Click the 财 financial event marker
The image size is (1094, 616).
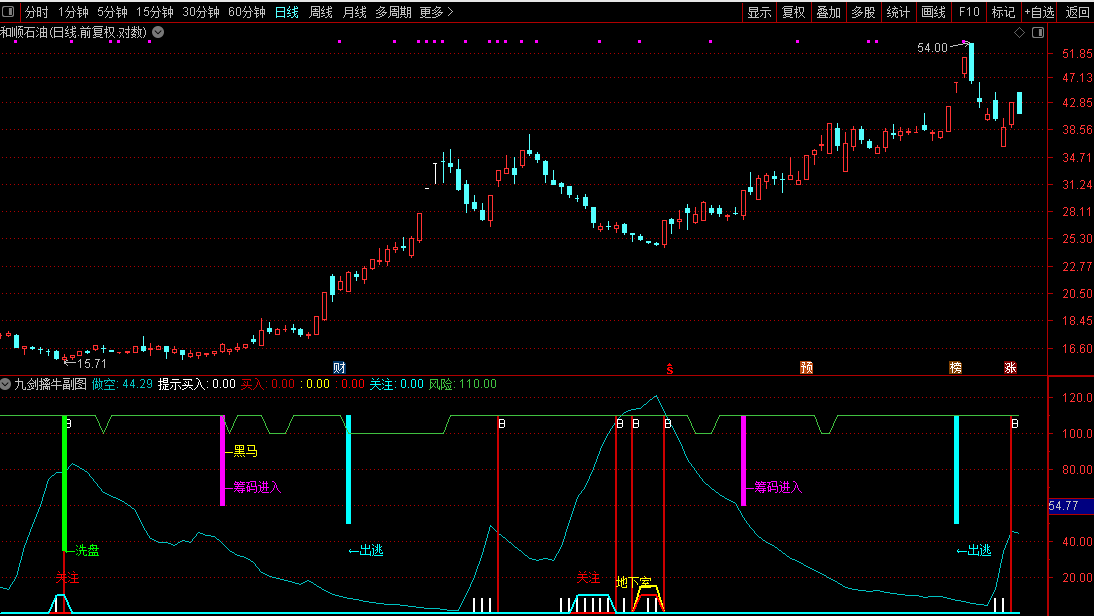click(340, 368)
